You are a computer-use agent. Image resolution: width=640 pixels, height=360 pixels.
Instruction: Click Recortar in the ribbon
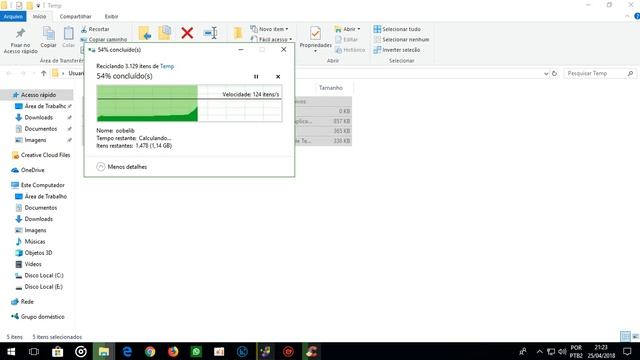tap(95, 29)
